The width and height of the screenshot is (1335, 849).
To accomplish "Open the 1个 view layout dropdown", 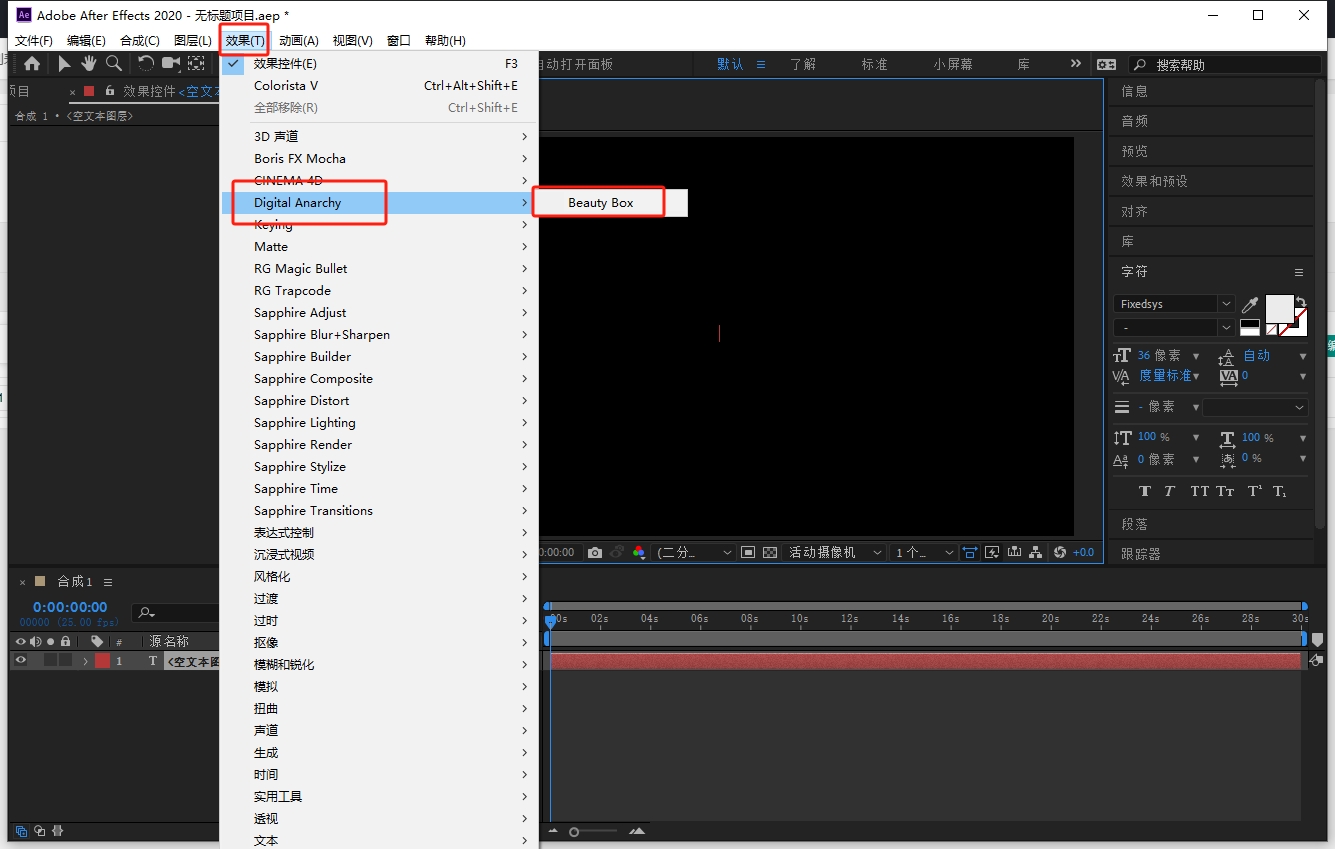I will [923, 552].
